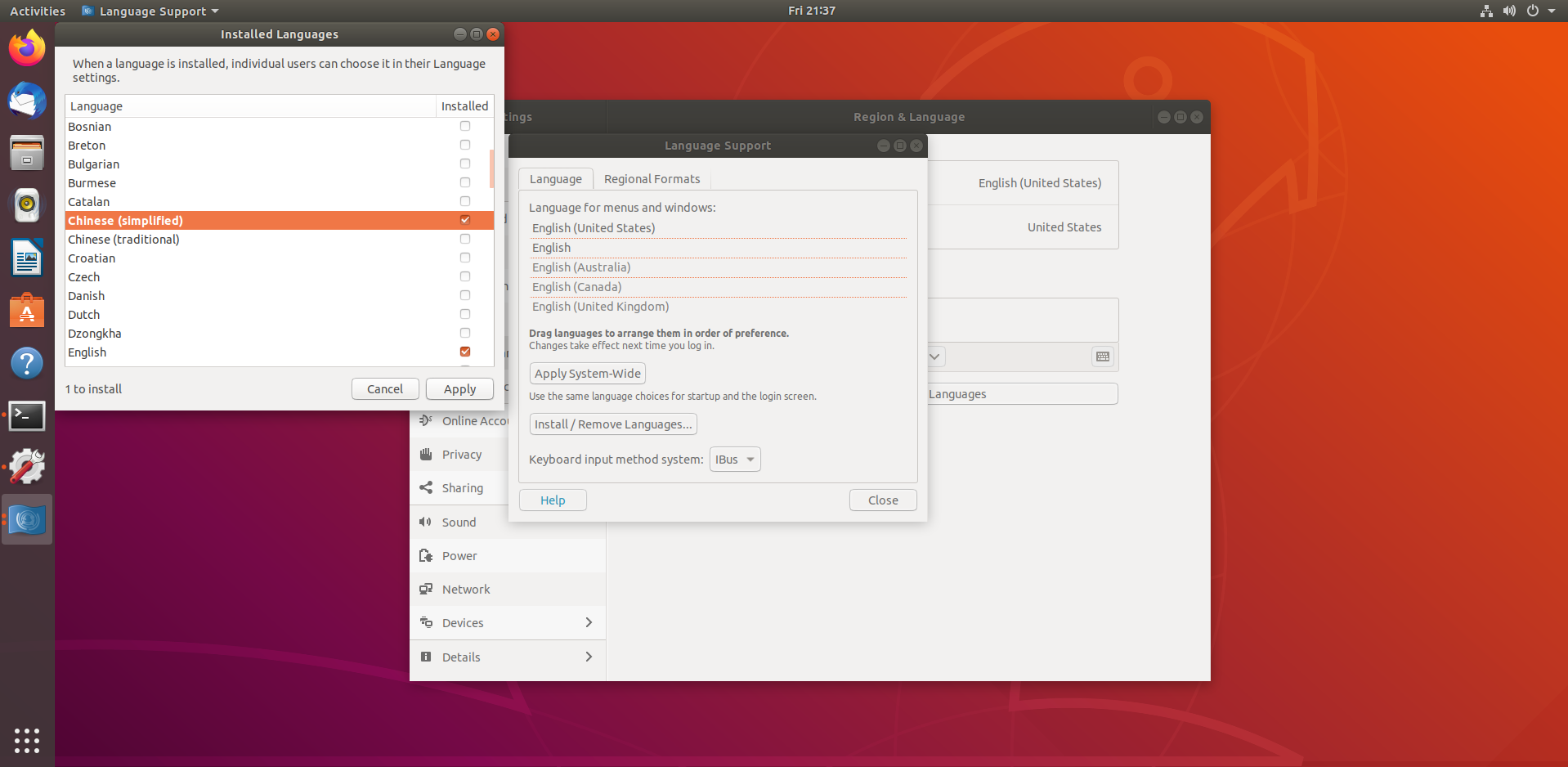Open Privacy settings via its hand icon
This screenshot has width=1568, height=767.
(x=426, y=454)
